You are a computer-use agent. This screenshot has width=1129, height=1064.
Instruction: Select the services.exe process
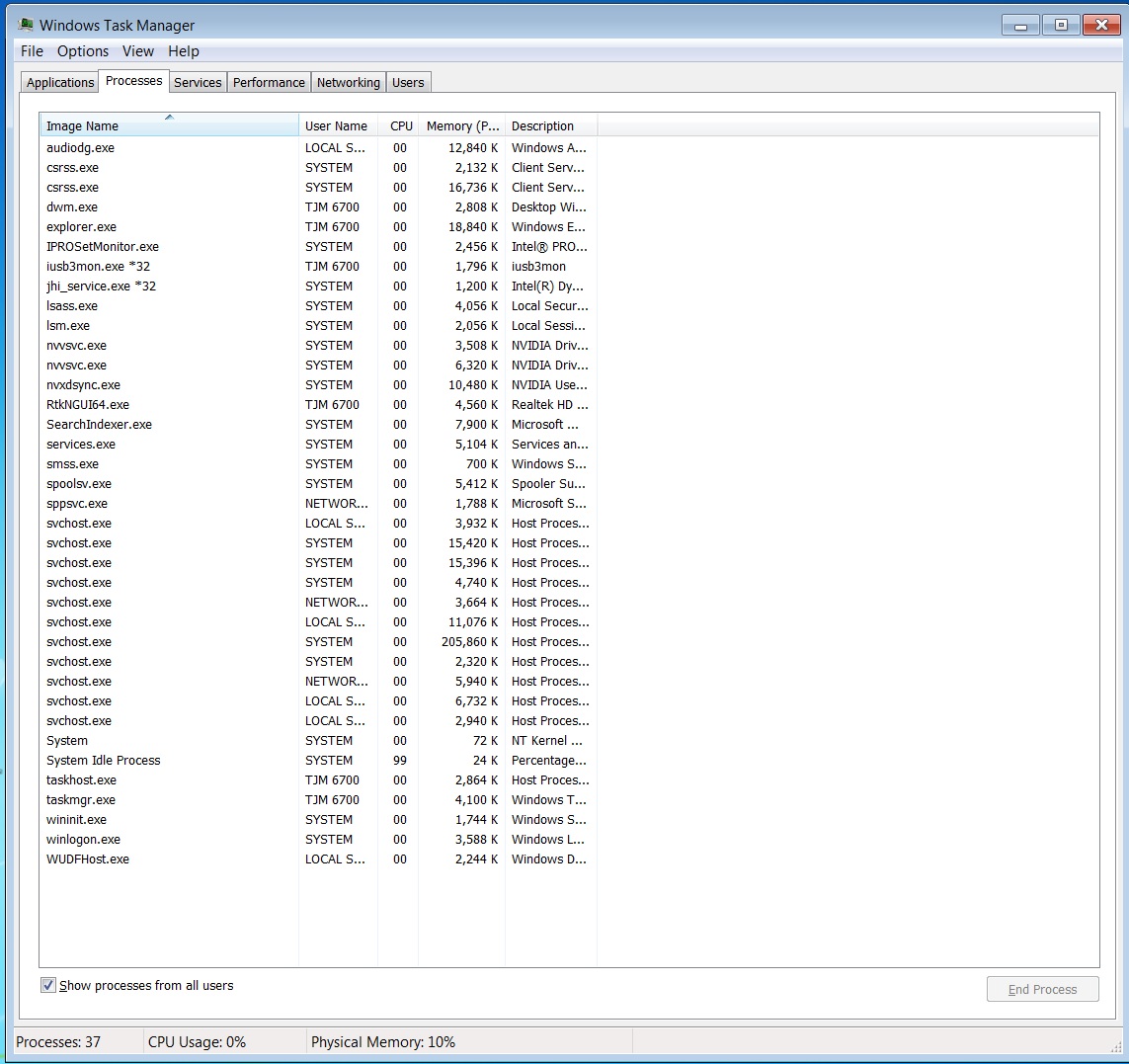(x=318, y=445)
